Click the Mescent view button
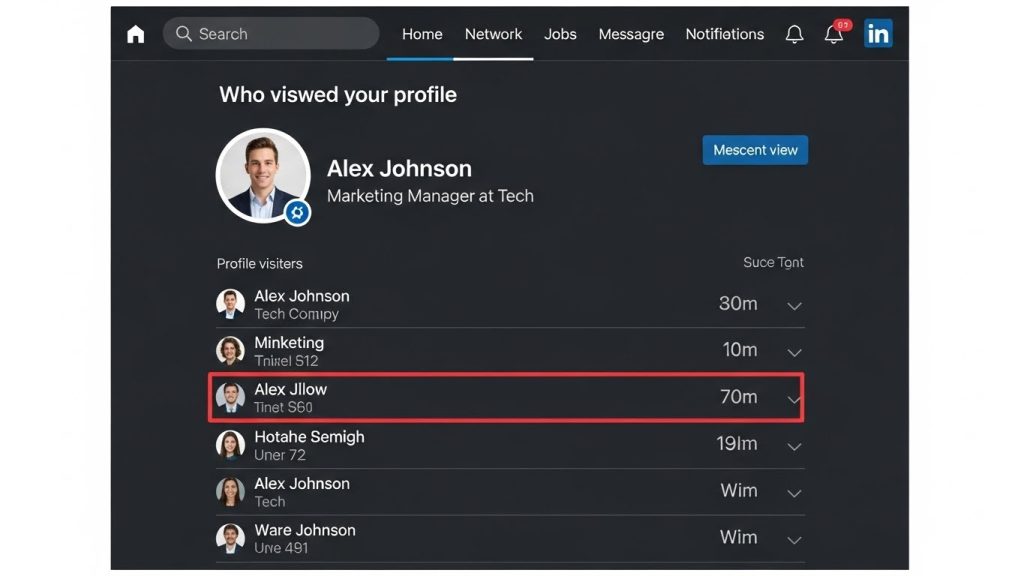This screenshot has height=576, width=1024. (755, 150)
